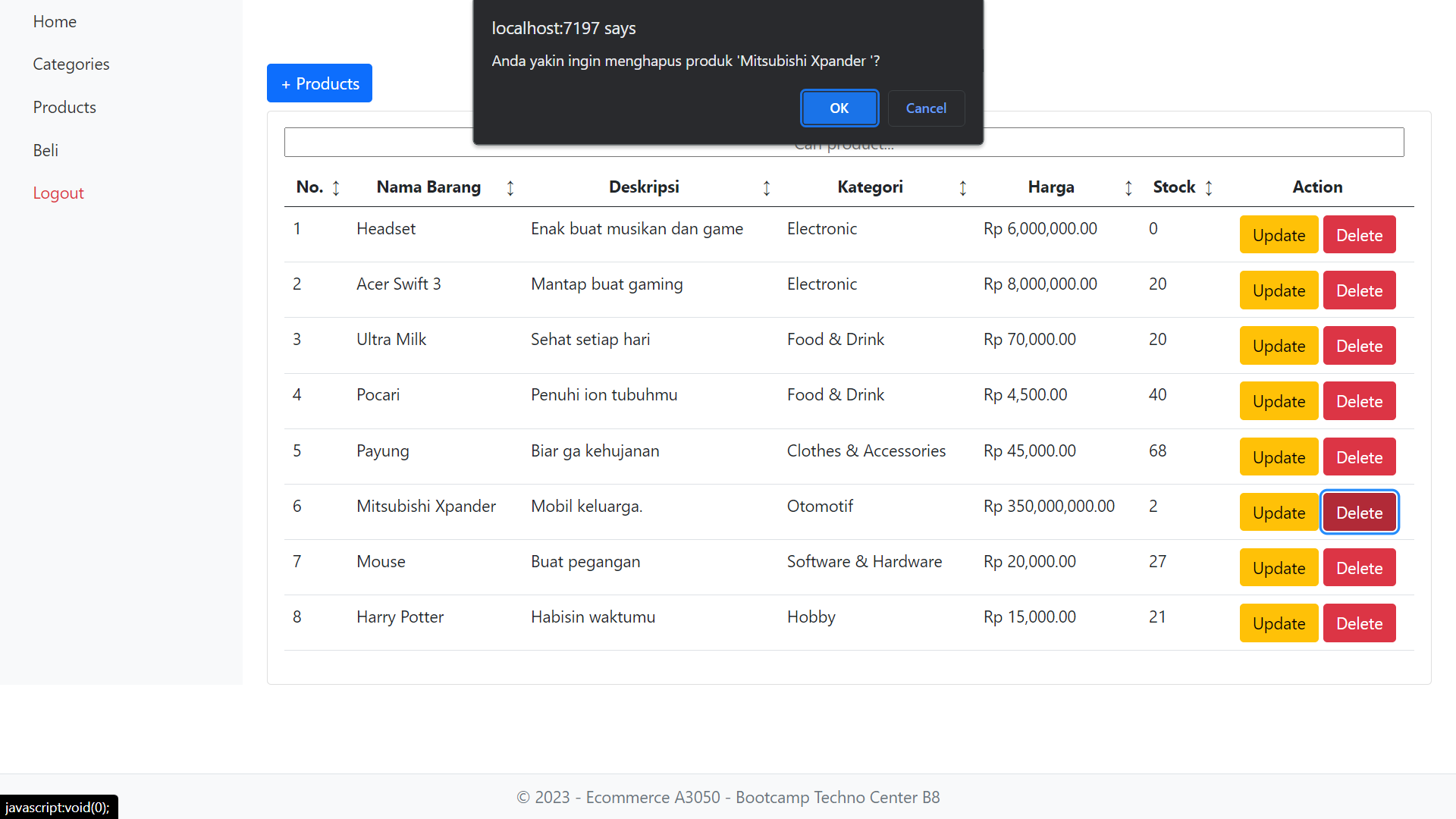1456x819 pixels.
Task: Confirm deletion by pressing OK
Action: coord(839,108)
